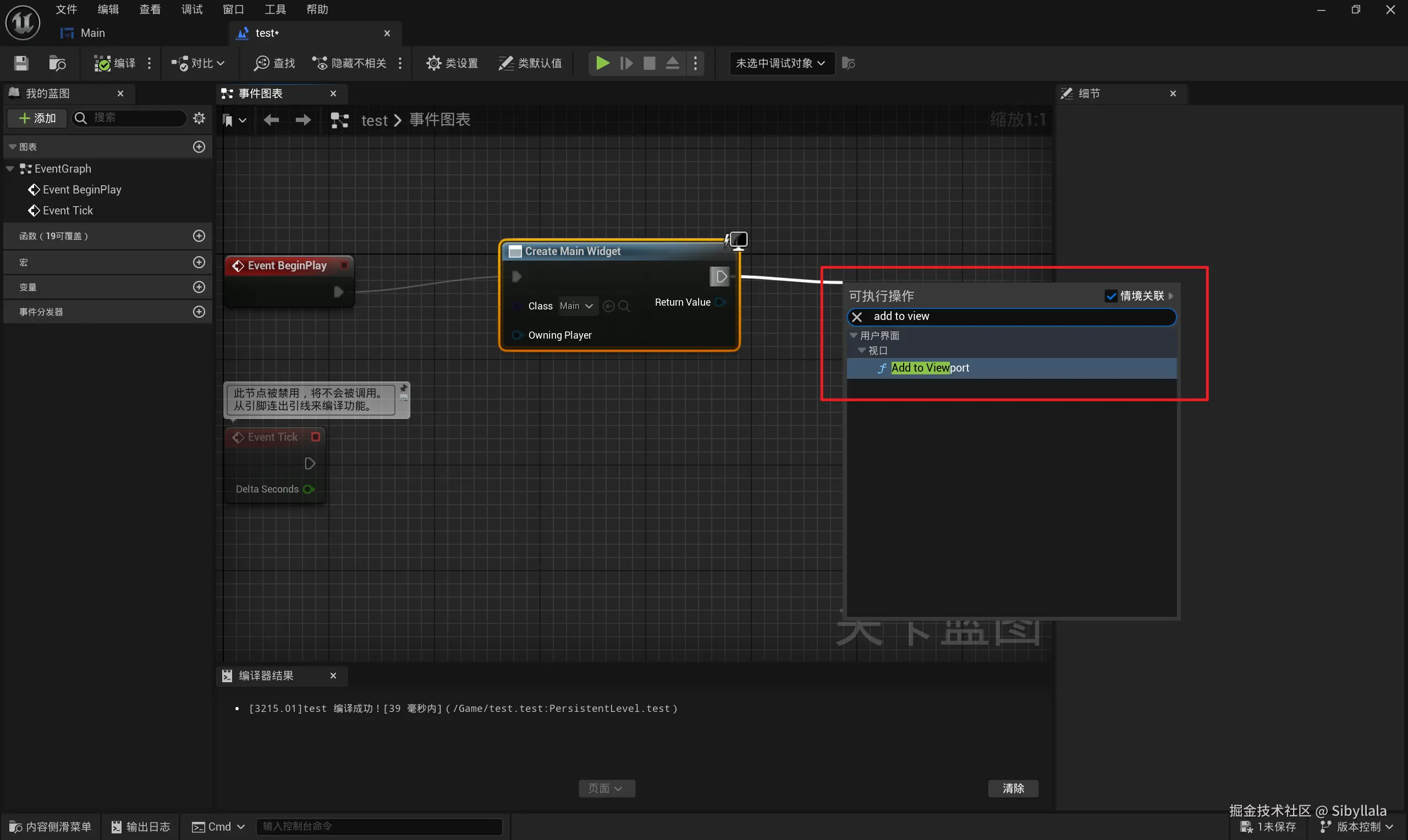Click the 清除 clear button
The width and height of the screenshot is (1408, 840).
[x=1012, y=788]
